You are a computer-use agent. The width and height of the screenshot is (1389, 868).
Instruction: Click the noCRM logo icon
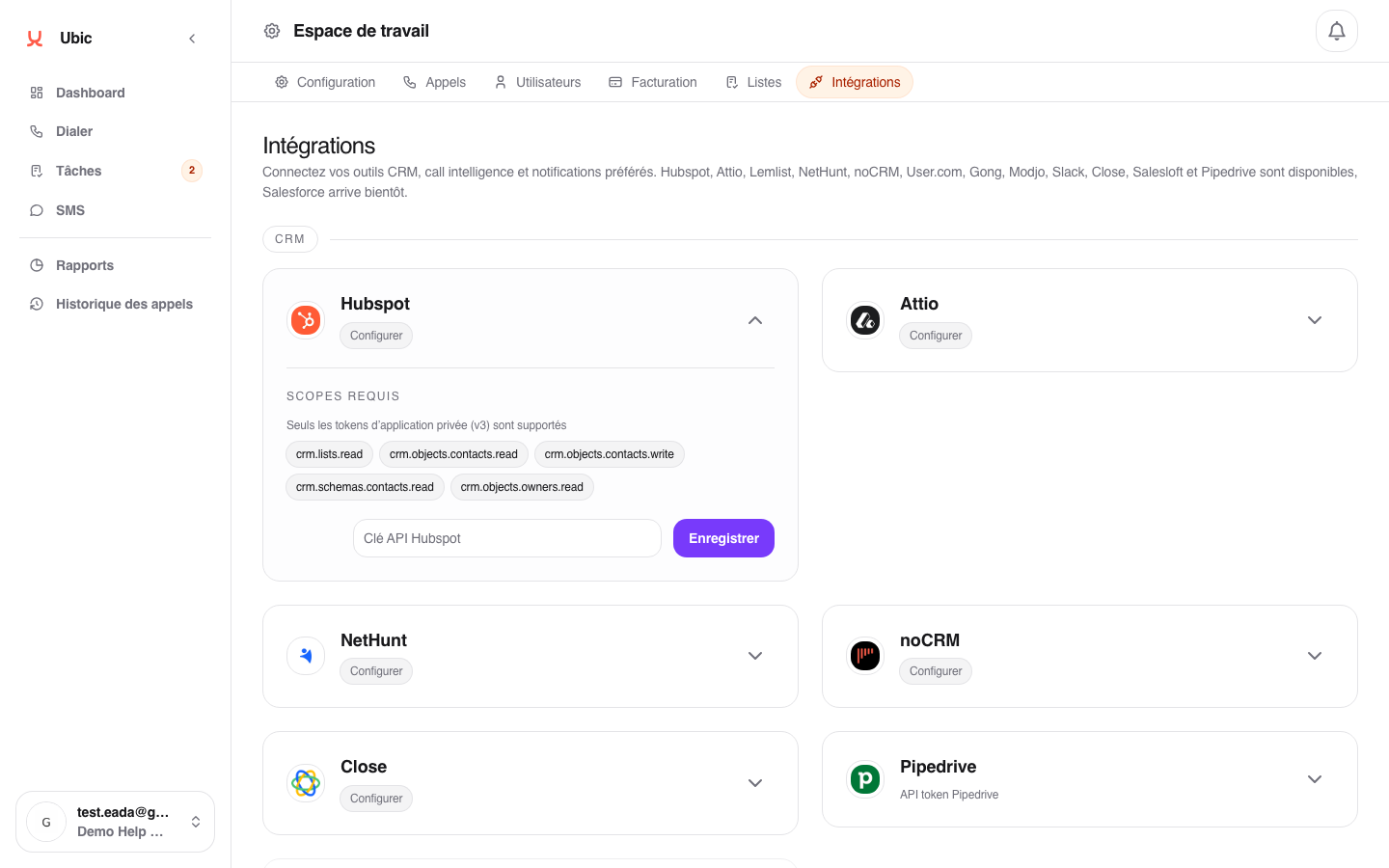coord(865,656)
